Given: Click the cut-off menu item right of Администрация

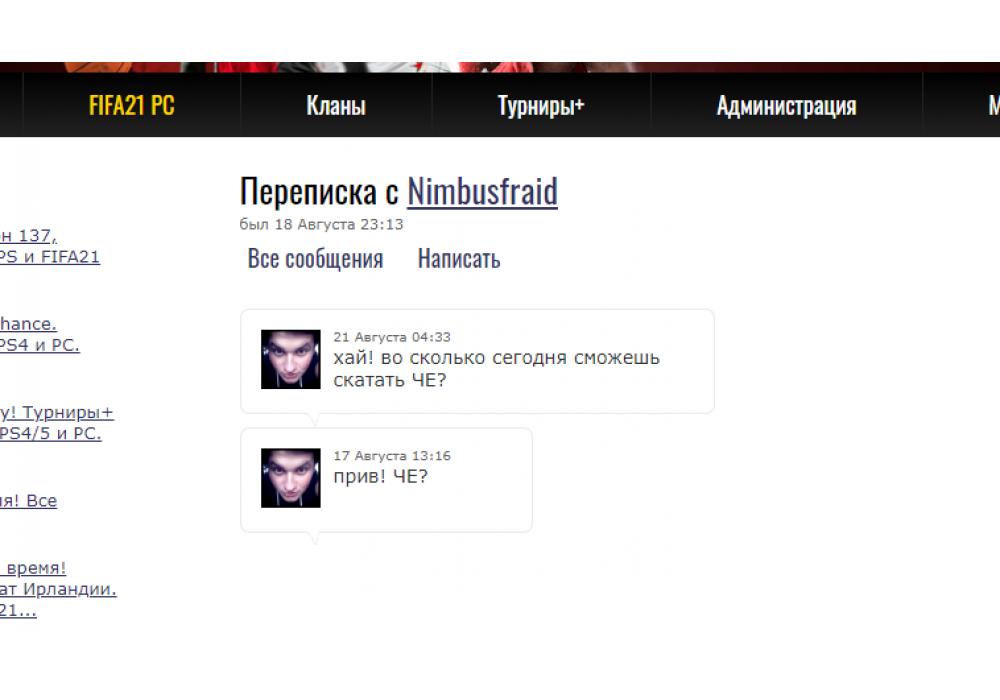Looking at the screenshot, I should click(x=992, y=105).
